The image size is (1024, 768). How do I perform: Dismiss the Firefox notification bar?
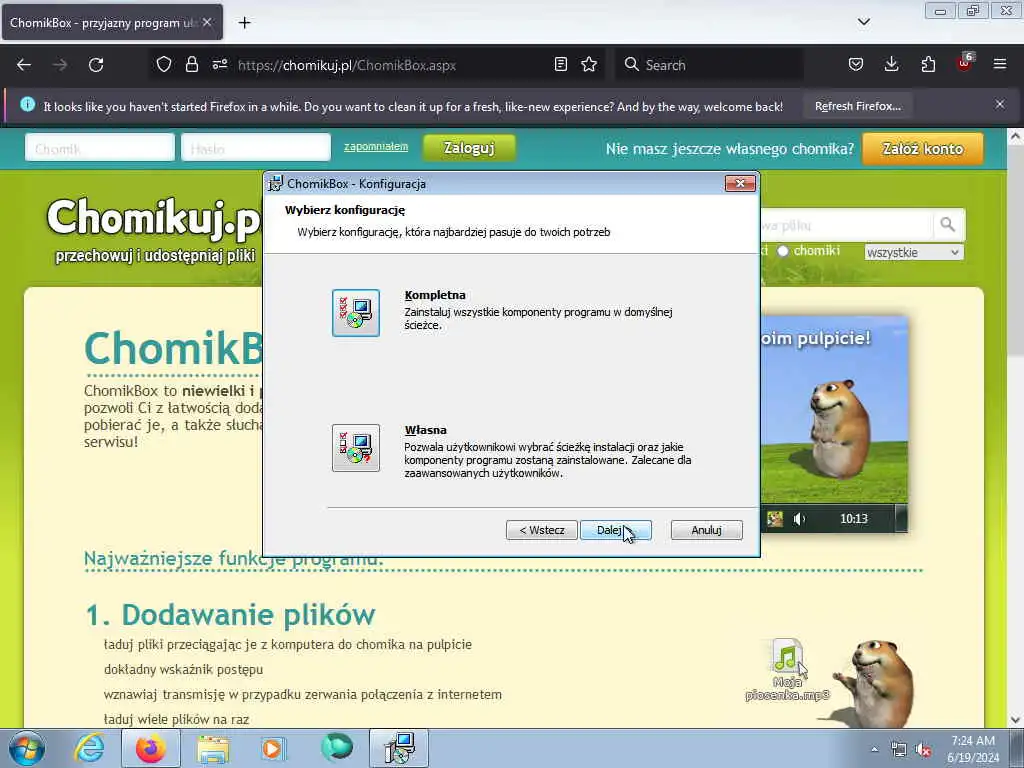[1000, 104]
